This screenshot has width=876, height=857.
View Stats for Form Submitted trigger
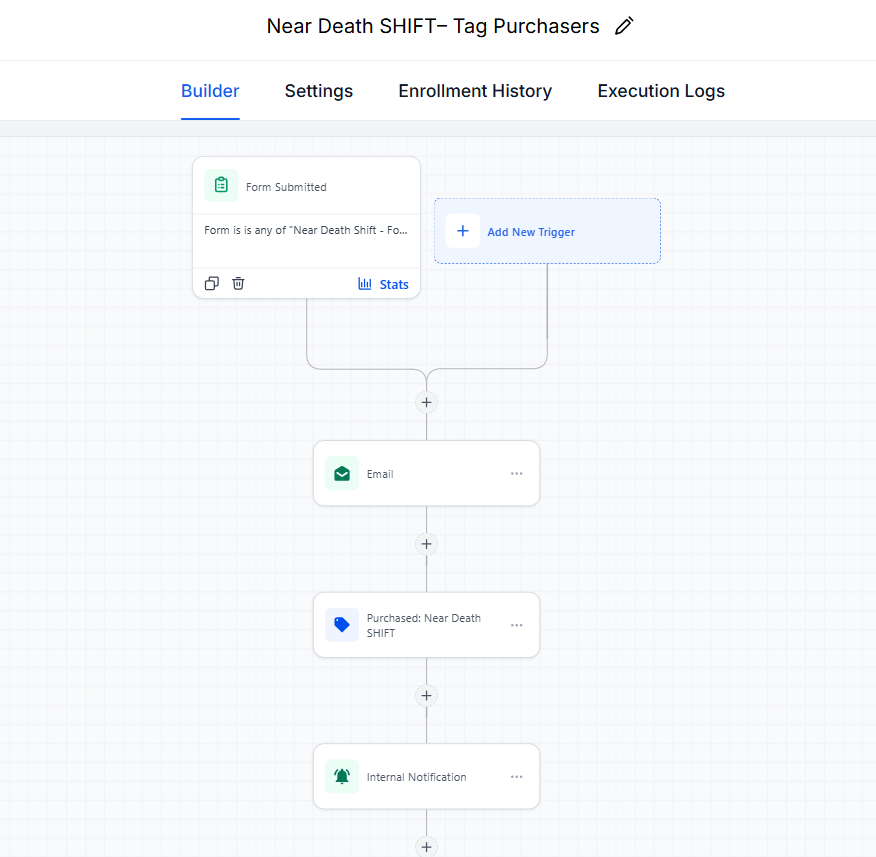point(383,284)
